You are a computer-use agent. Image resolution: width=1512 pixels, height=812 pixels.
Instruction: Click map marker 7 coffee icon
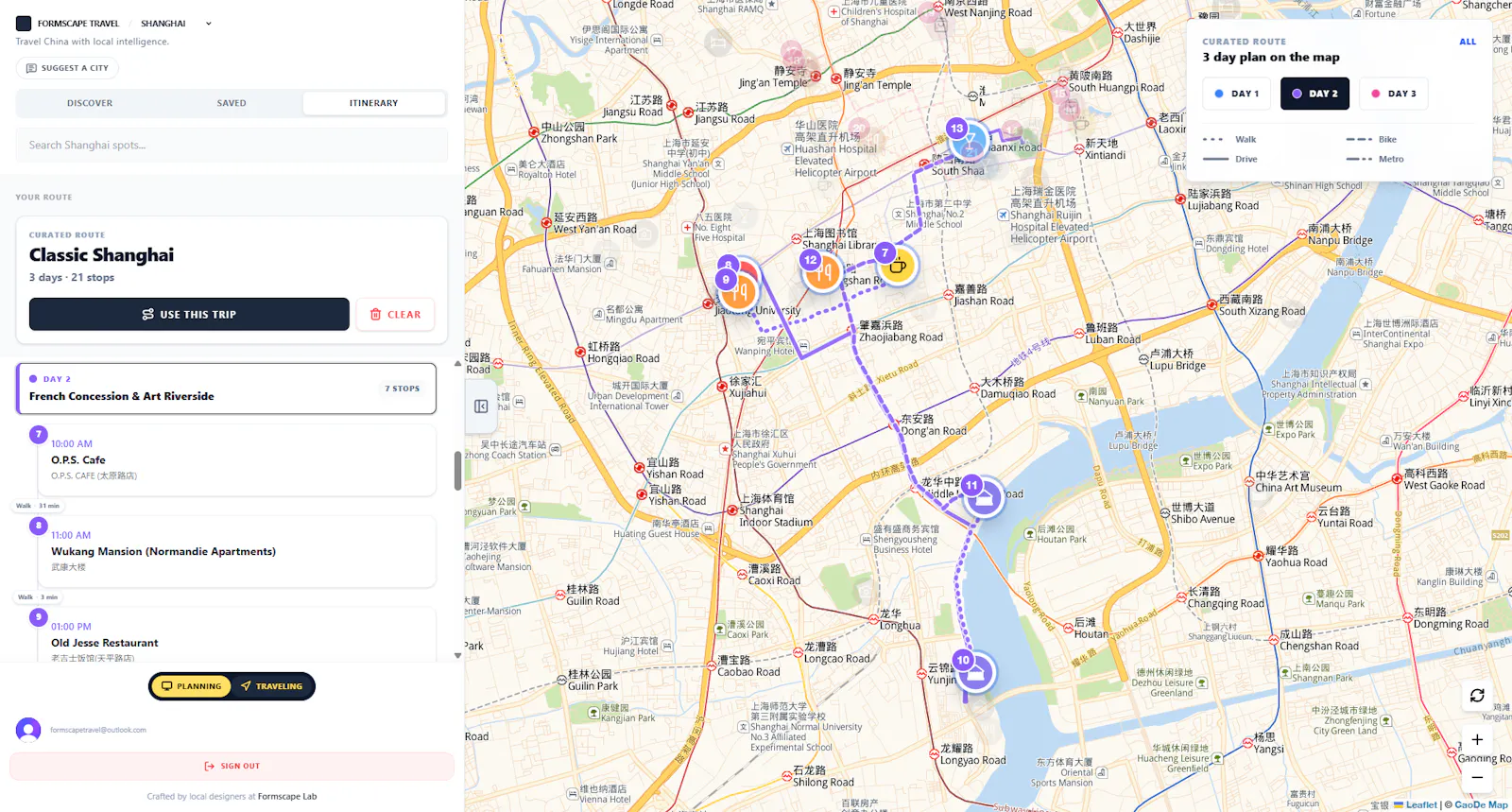[897, 267]
